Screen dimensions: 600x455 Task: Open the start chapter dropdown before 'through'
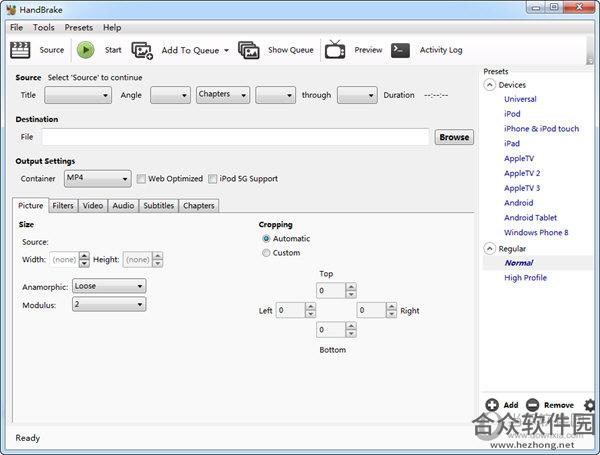tap(276, 95)
